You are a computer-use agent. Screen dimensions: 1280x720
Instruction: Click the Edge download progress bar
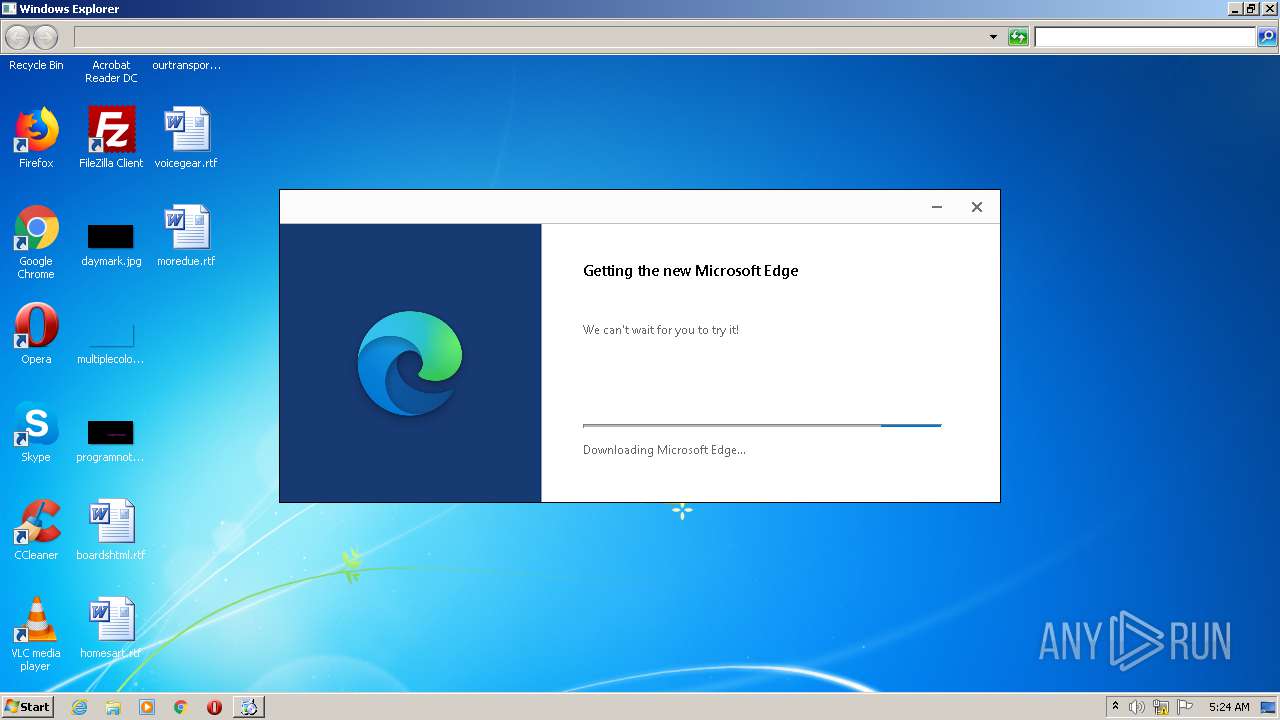point(762,426)
